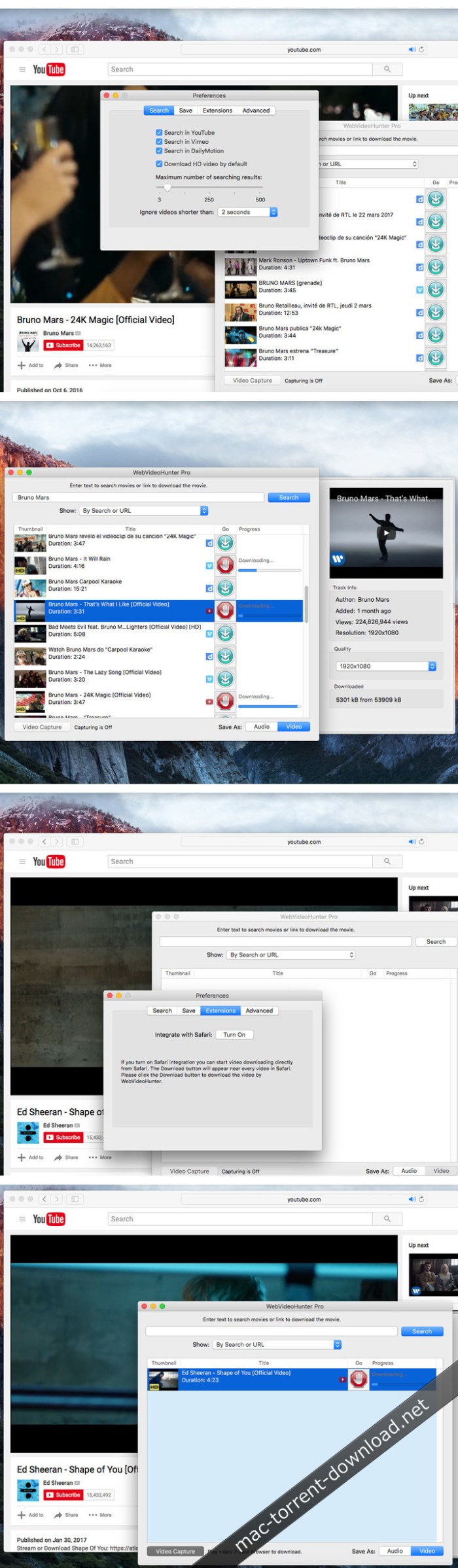Open Extensions tab in preferences showing search checkboxes
The height and width of the screenshot is (1568, 458).
point(217,111)
